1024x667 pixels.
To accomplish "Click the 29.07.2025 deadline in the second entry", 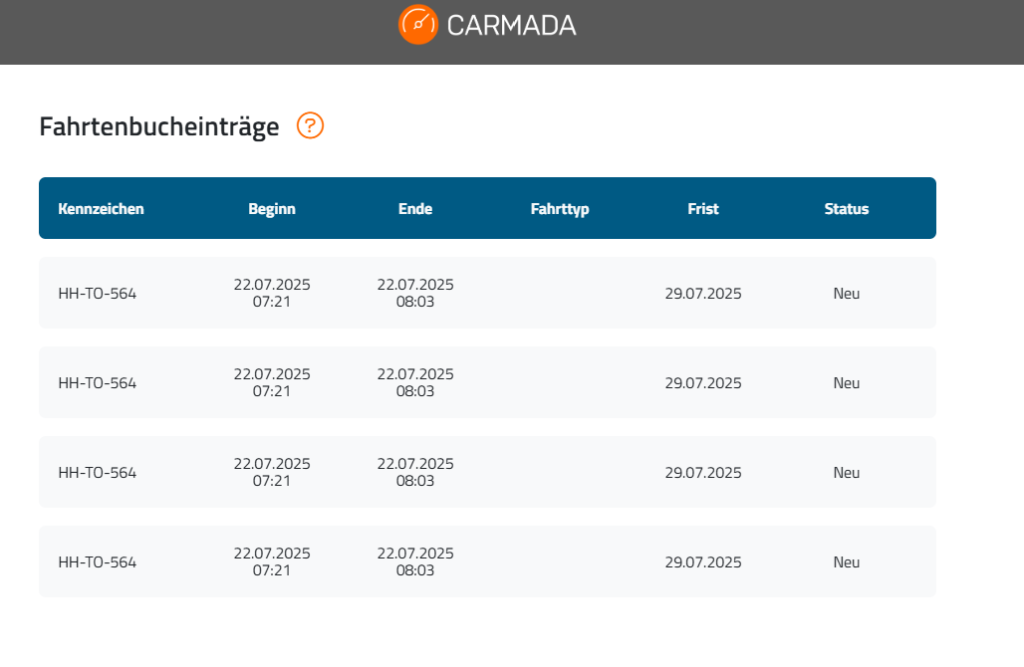I will (703, 383).
